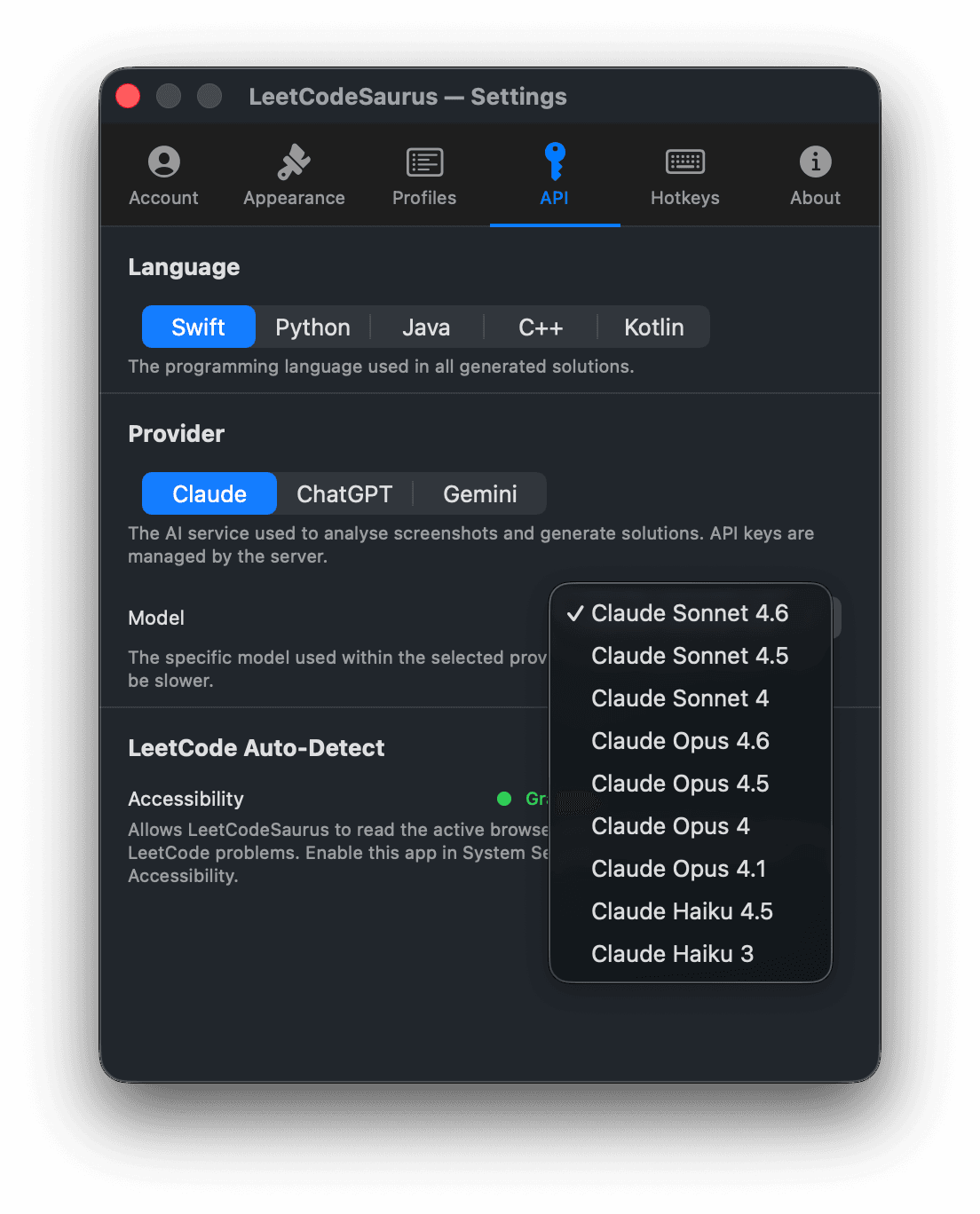Click the LeetCodeSaurus — Settings window title
Viewport: 980px width, 1214px height.
(x=407, y=96)
